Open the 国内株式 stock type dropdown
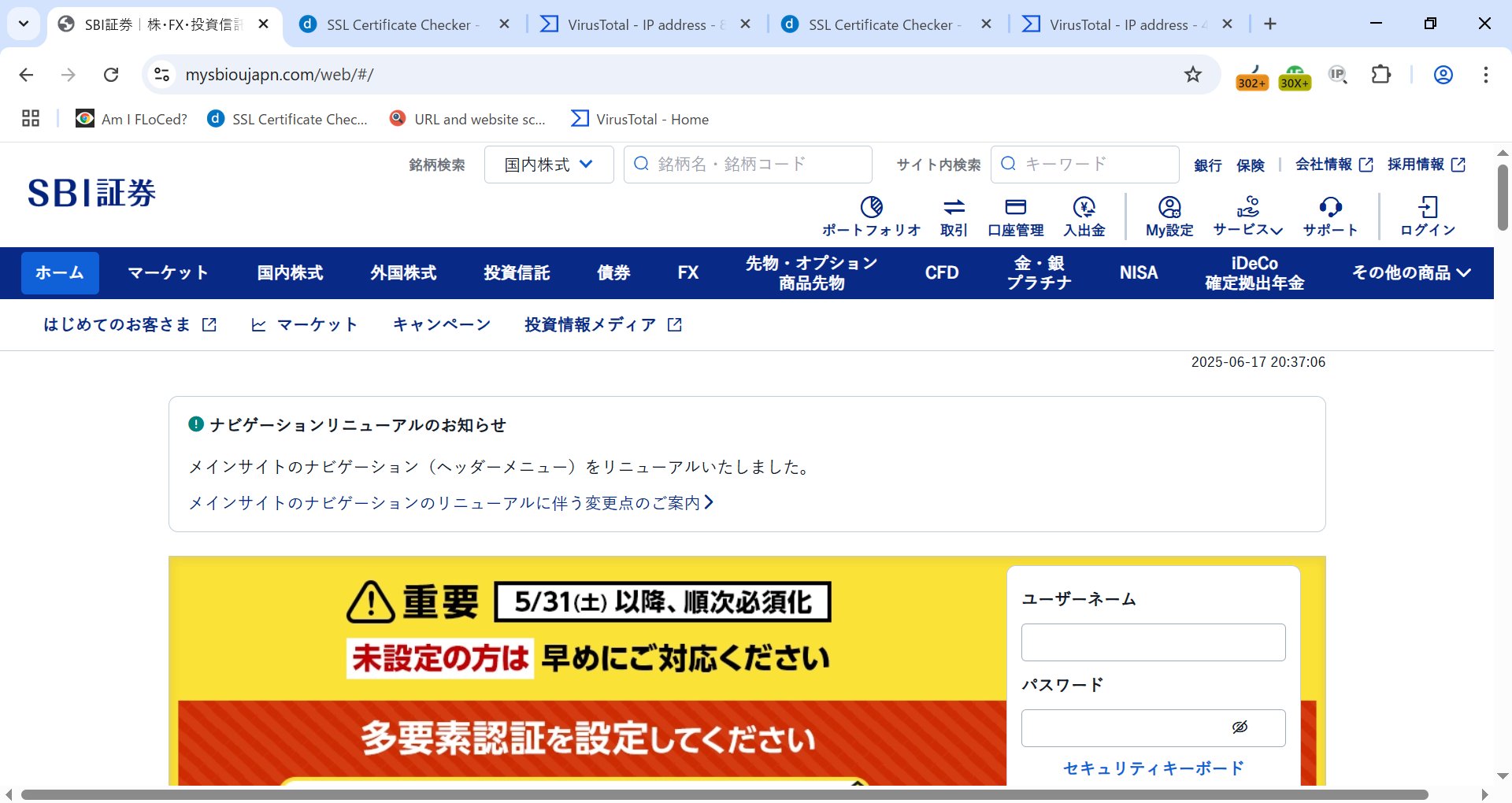Image resolution: width=1512 pixels, height=803 pixels. pyautogui.click(x=549, y=165)
